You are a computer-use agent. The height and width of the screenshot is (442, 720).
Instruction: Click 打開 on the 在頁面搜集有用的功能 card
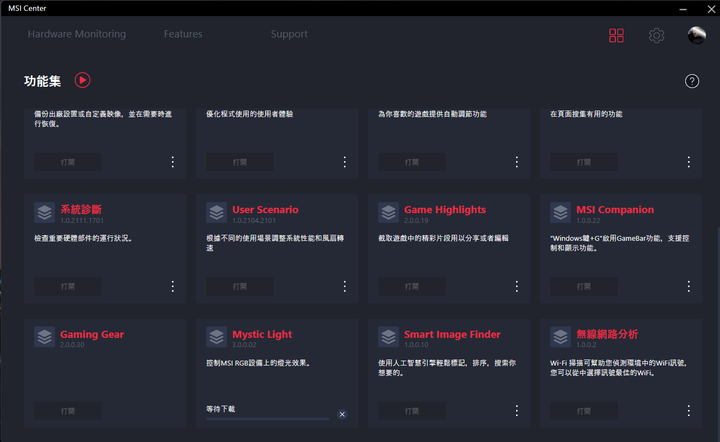[584, 162]
